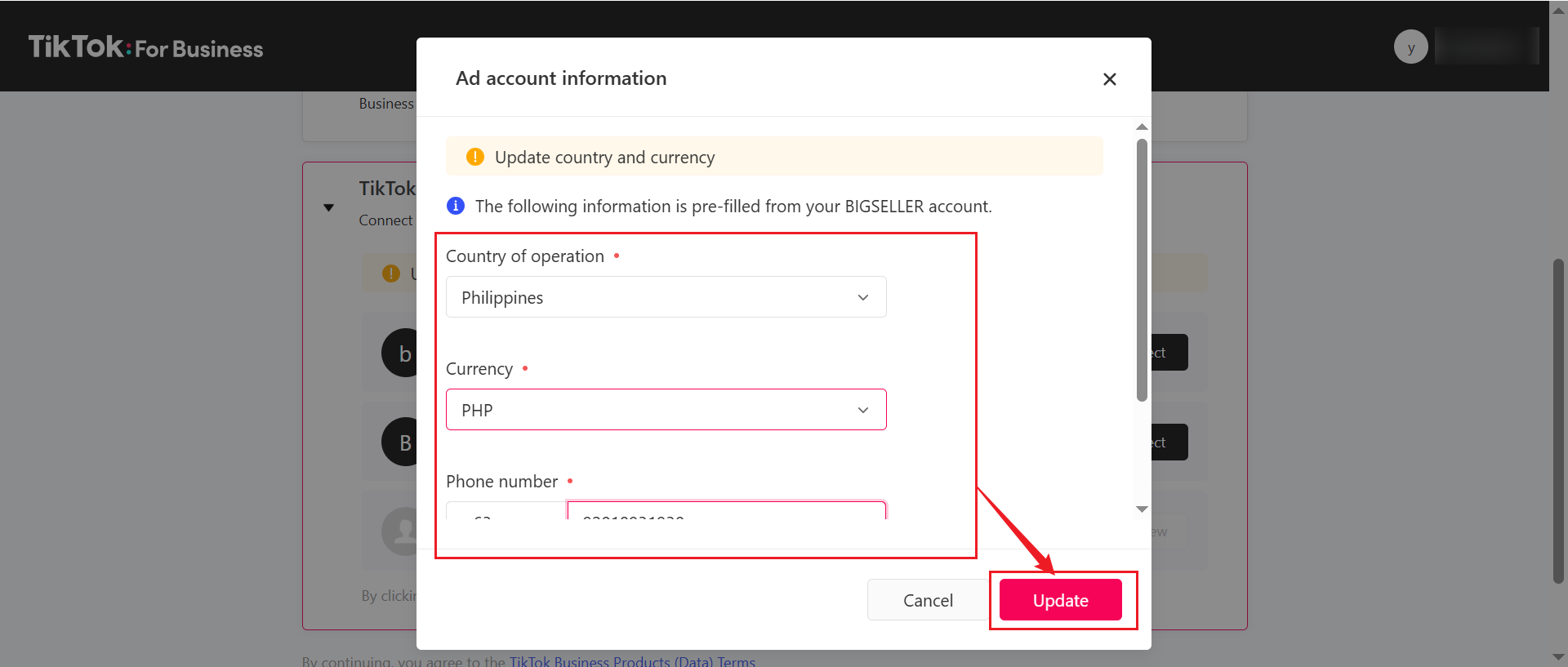Click the background orange alert icon
The height and width of the screenshot is (667, 1568).
[391, 273]
